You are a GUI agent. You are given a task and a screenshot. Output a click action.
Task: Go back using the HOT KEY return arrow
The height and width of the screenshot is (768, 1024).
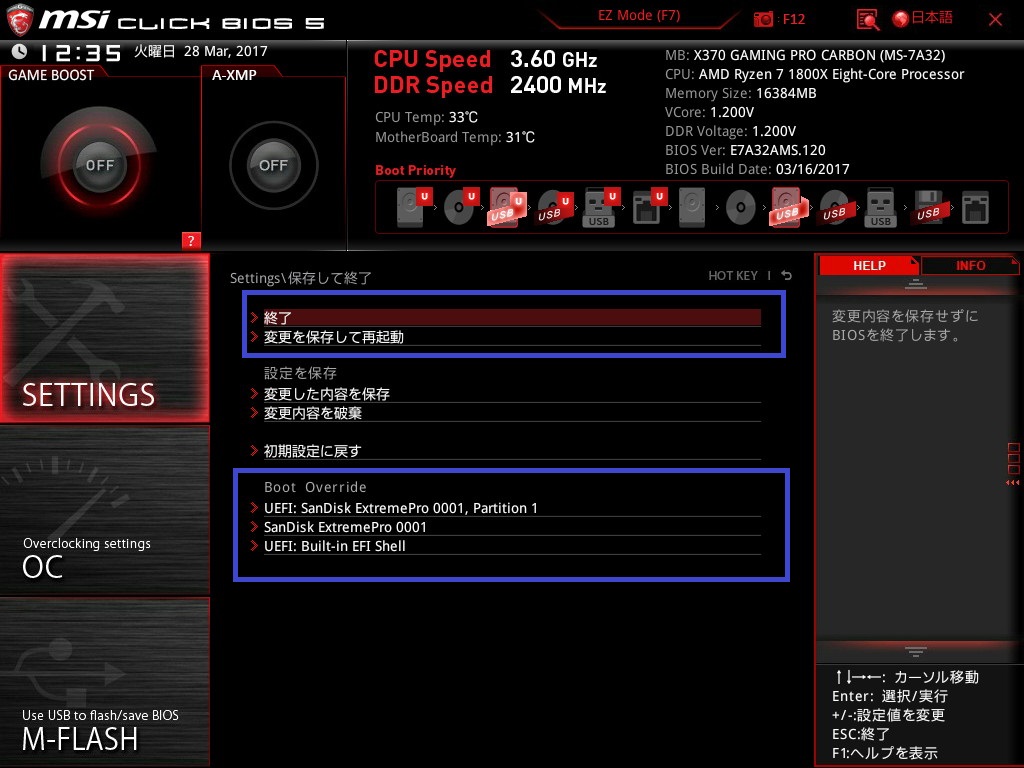(787, 276)
